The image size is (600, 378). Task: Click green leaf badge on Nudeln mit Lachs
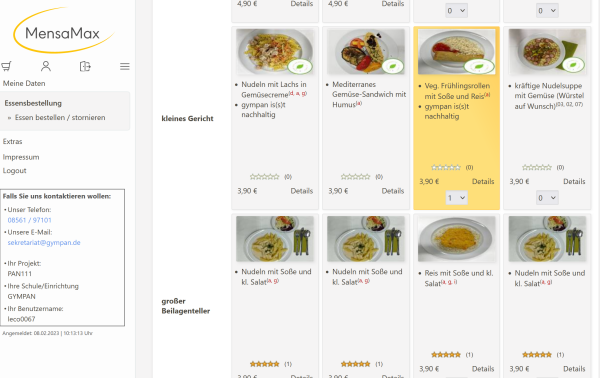click(300, 67)
